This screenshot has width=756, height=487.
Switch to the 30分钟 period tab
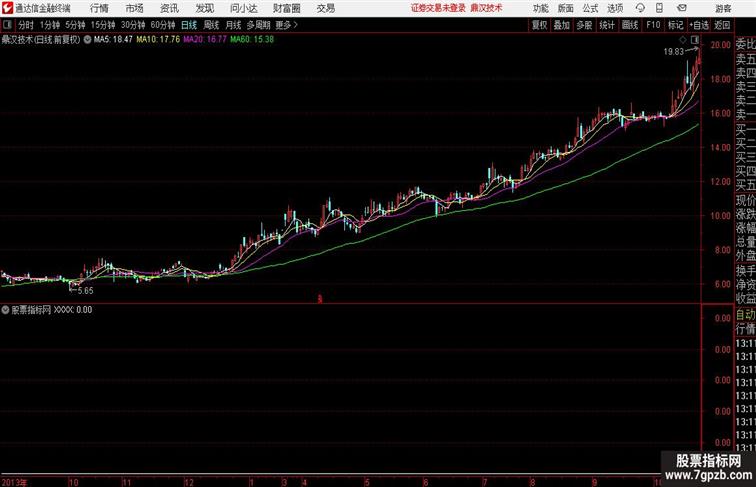click(133, 25)
